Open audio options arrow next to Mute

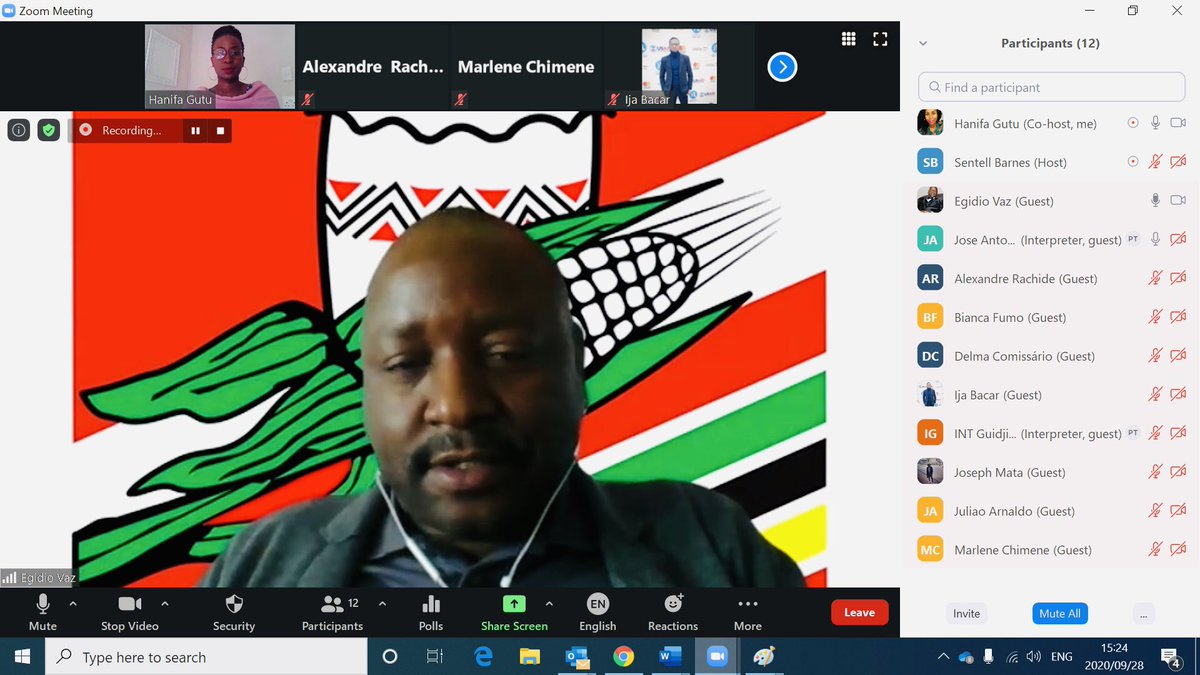click(72, 604)
